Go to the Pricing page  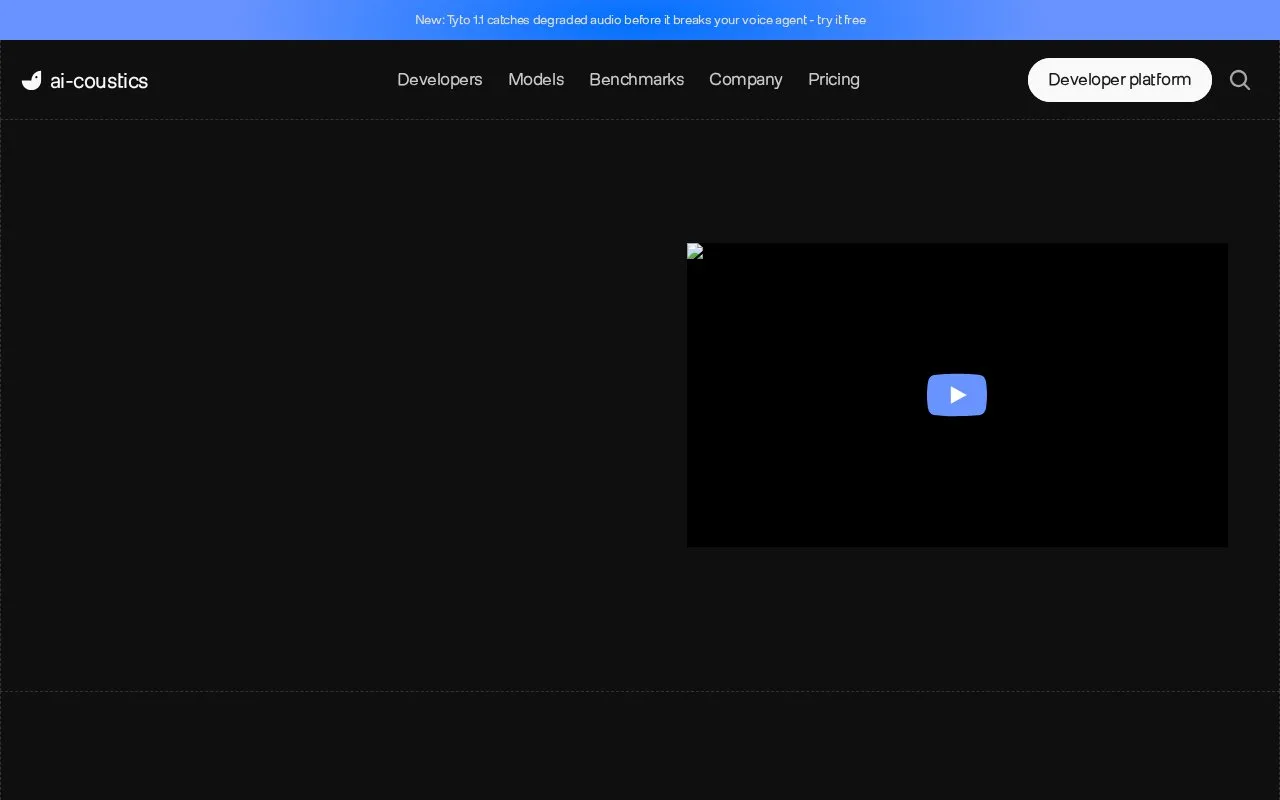point(834,79)
